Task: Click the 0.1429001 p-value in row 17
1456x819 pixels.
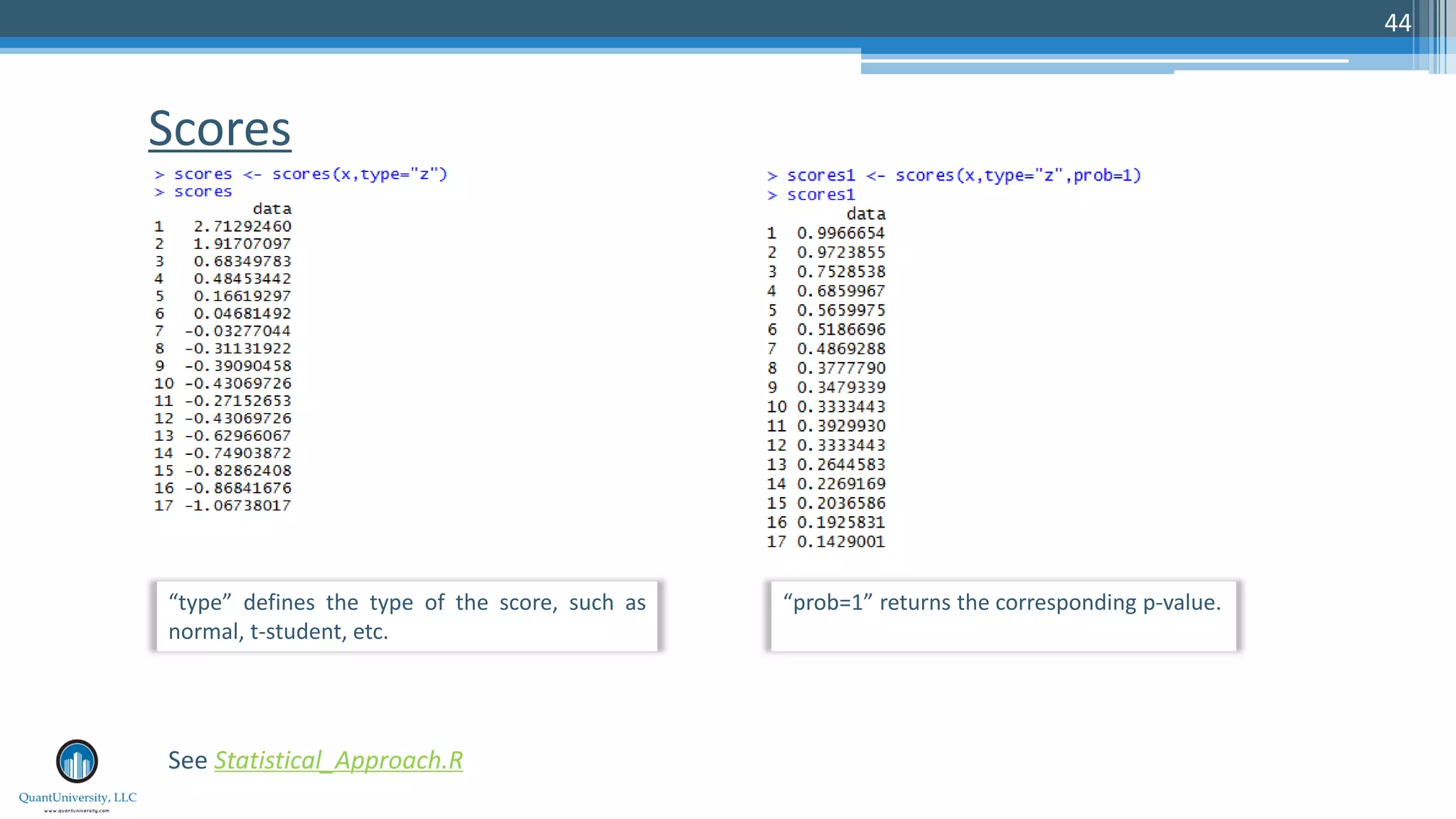Action: click(840, 542)
